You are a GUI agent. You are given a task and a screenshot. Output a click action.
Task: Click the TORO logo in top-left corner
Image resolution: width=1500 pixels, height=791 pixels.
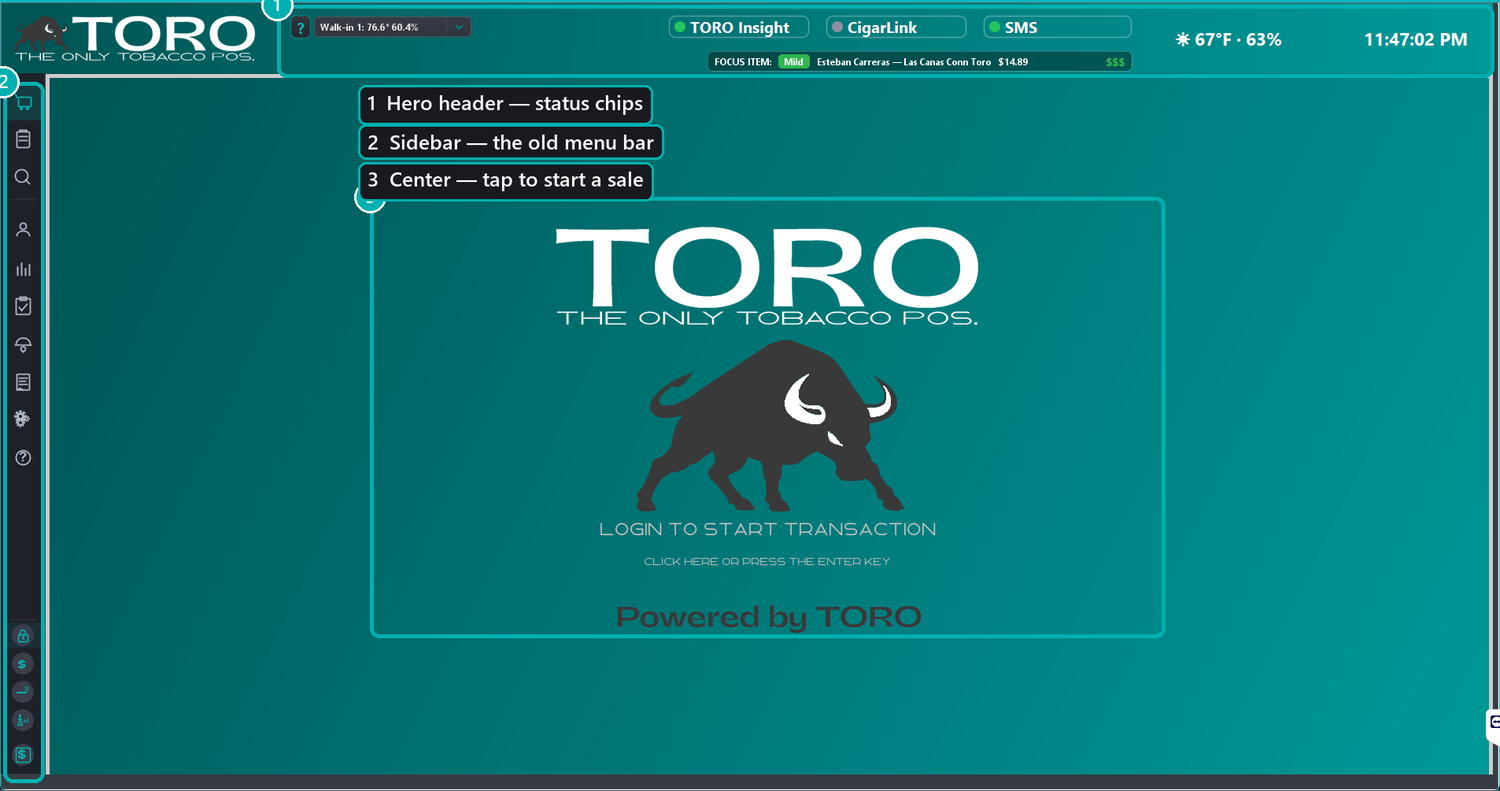(135, 38)
